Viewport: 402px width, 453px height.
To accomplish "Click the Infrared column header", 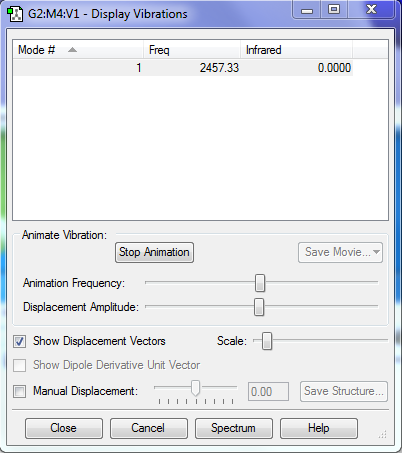I will (296, 50).
